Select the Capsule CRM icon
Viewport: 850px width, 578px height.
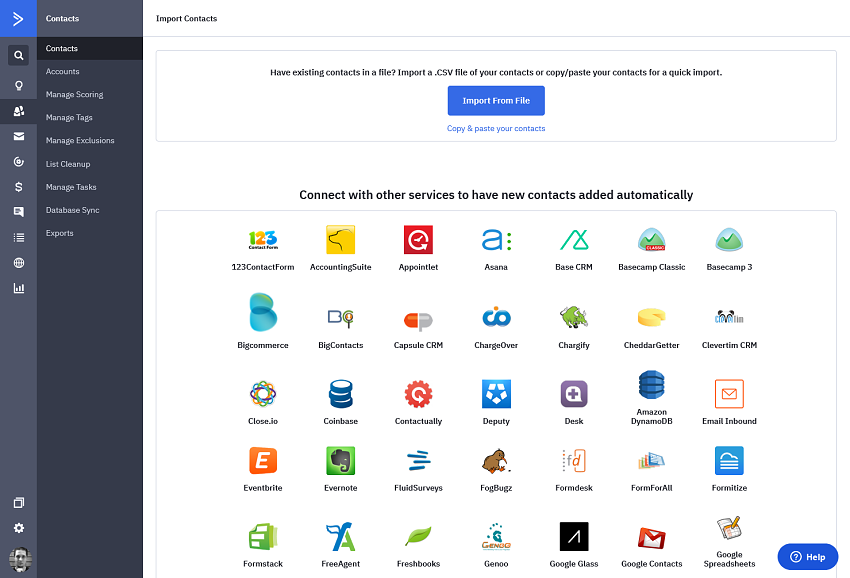pos(418,320)
